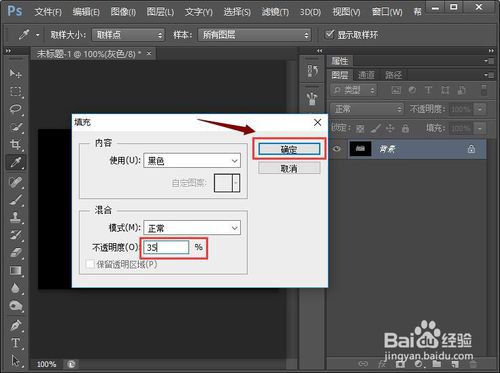The width and height of the screenshot is (500, 373).
Task: Close the 填充 dialog with X
Action: pyautogui.click(x=317, y=122)
